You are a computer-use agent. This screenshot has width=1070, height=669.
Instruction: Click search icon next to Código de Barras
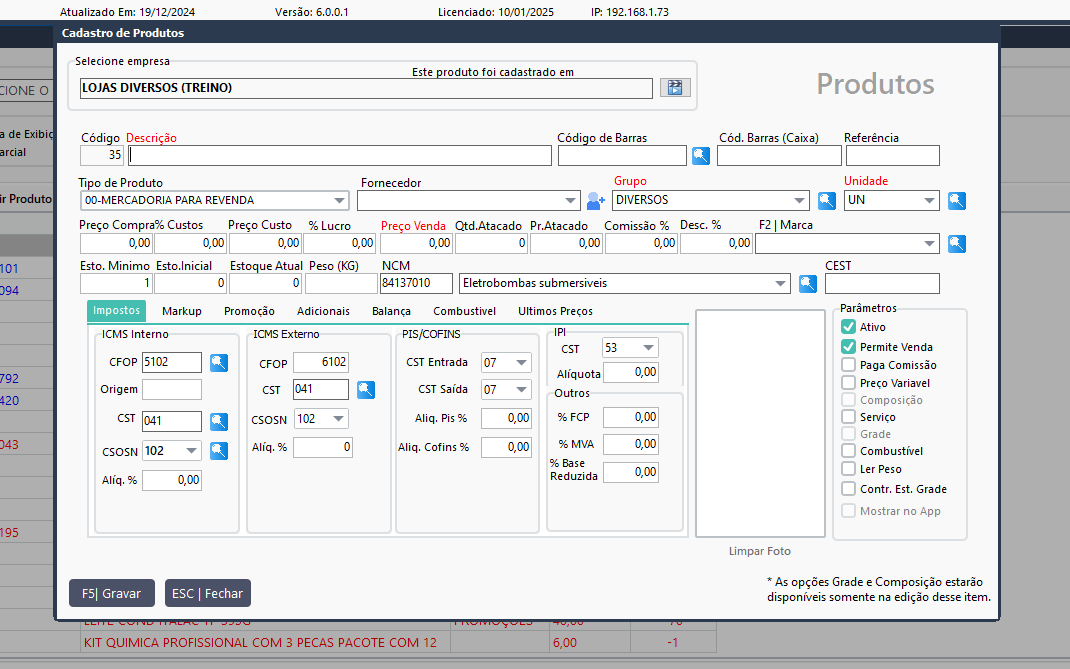[x=701, y=155]
